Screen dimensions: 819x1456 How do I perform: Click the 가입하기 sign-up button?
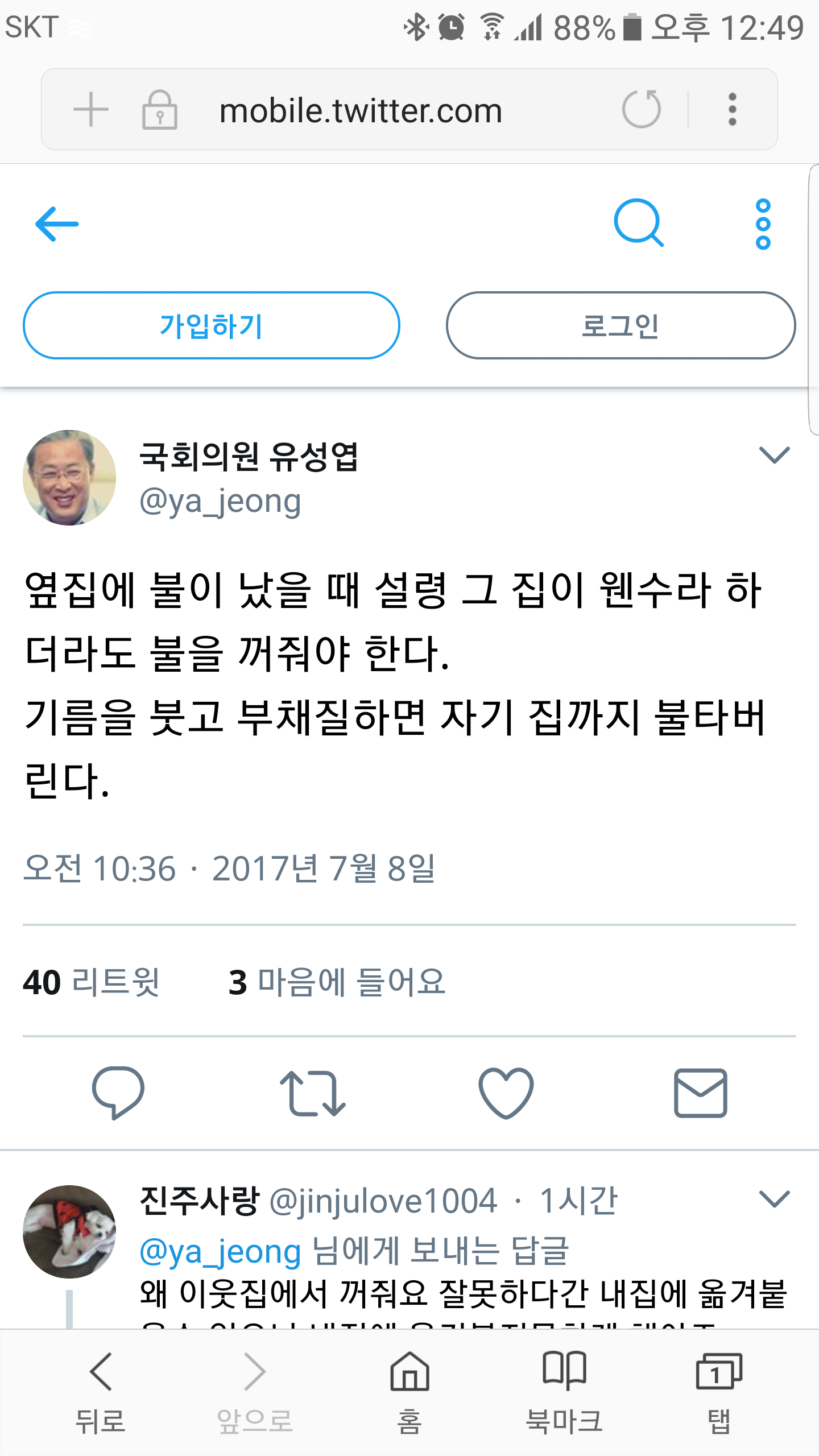click(x=212, y=325)
